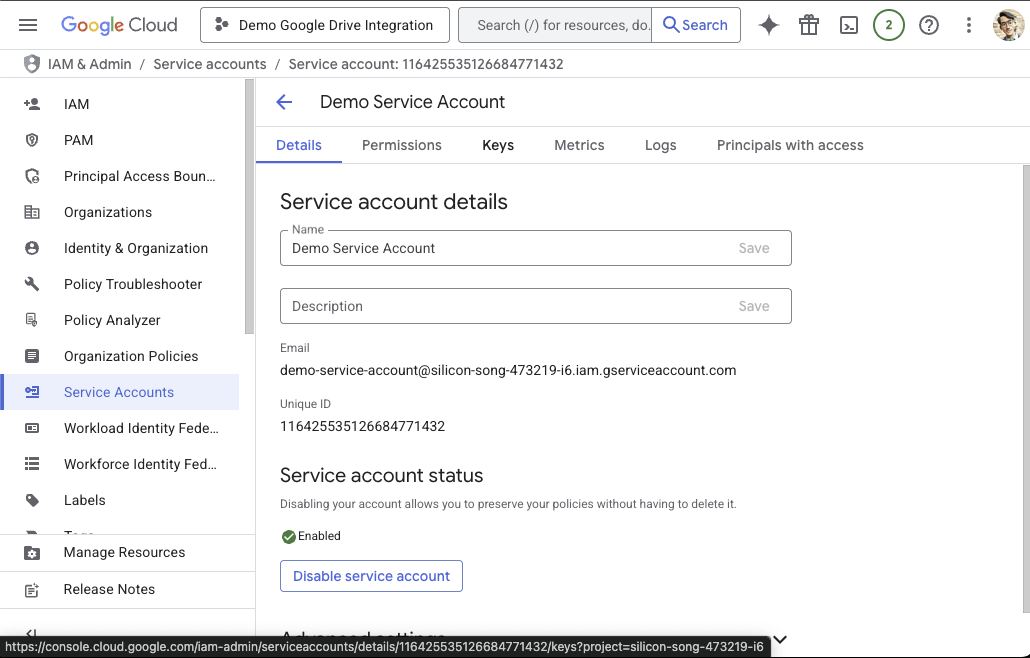Click the green Enabled check icon

[288, 537]
